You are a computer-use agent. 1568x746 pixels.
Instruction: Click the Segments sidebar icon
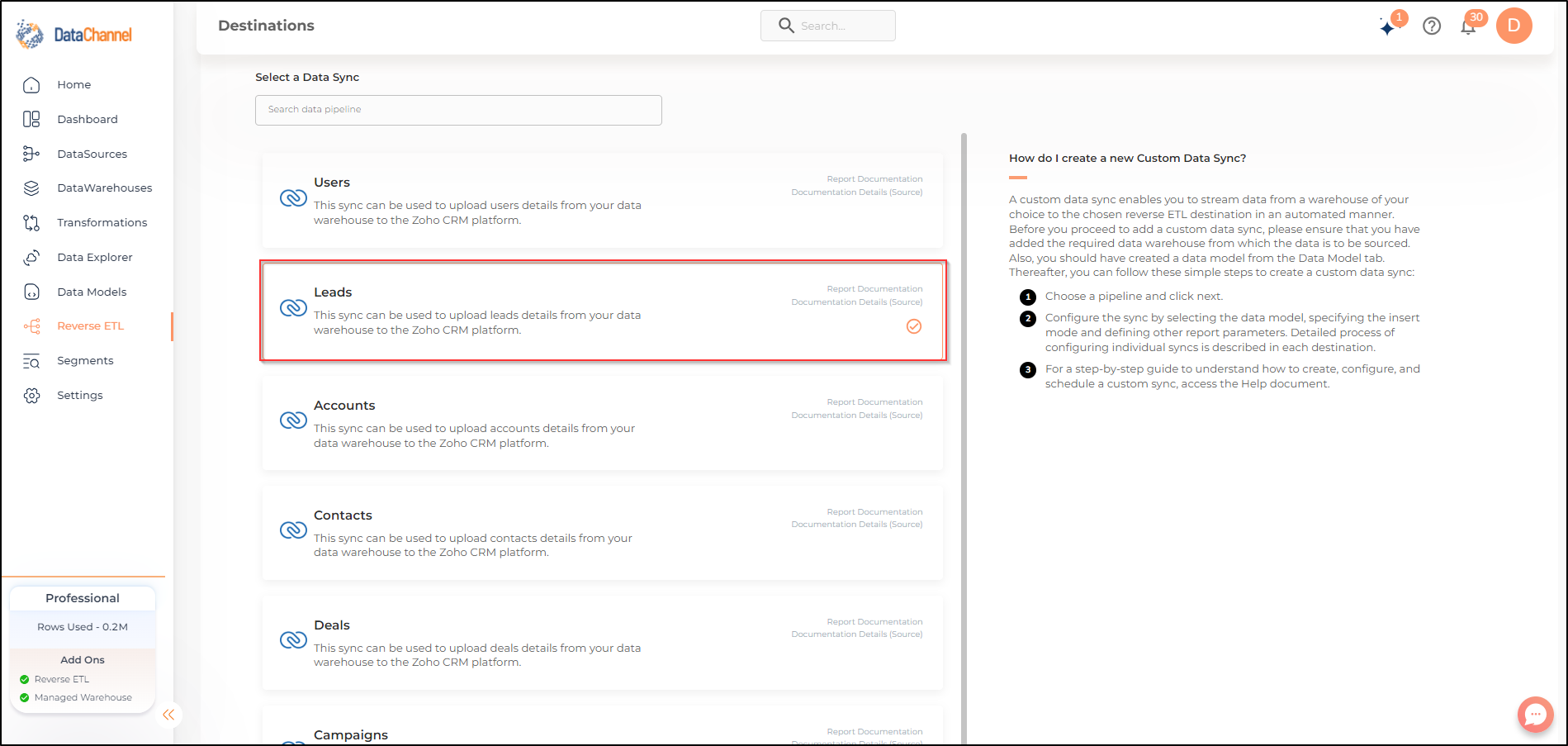(31, 361)
